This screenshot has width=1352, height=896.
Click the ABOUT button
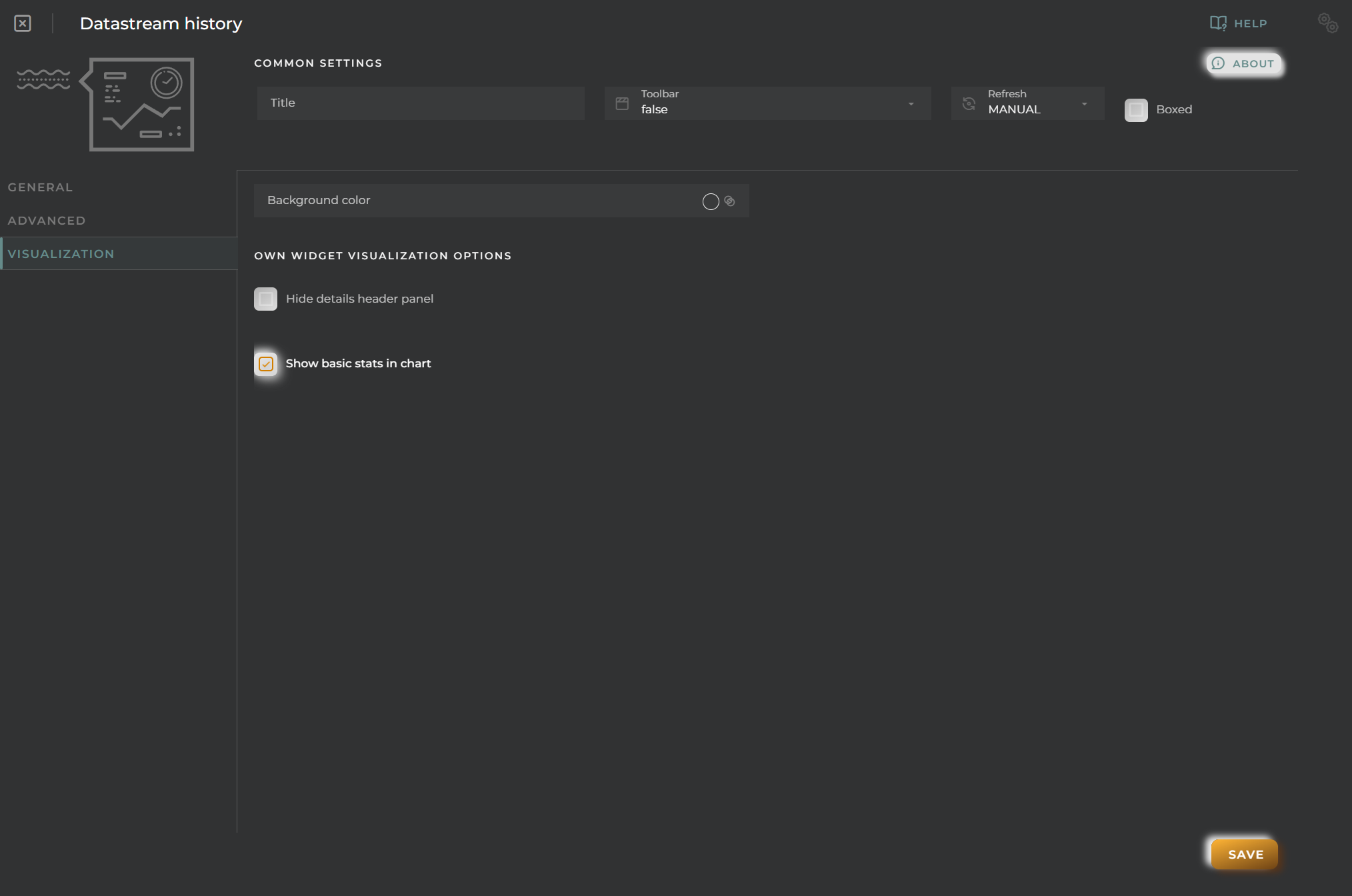tap(1243, 62)
